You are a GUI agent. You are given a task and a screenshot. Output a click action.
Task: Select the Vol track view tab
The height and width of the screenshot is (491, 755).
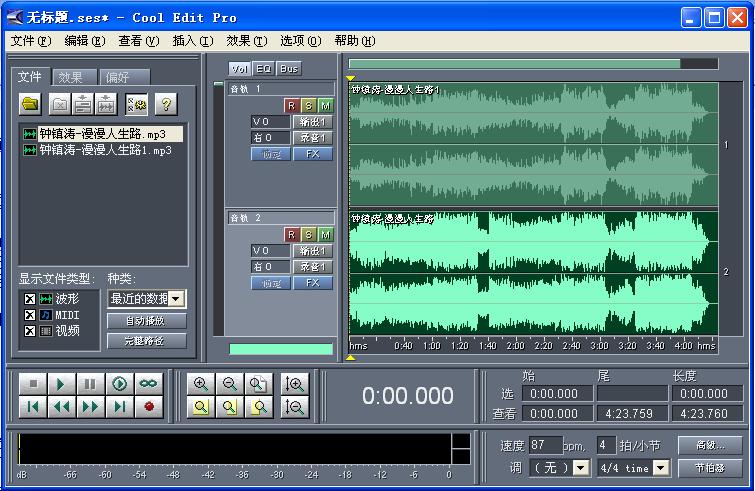click(239, 69)
